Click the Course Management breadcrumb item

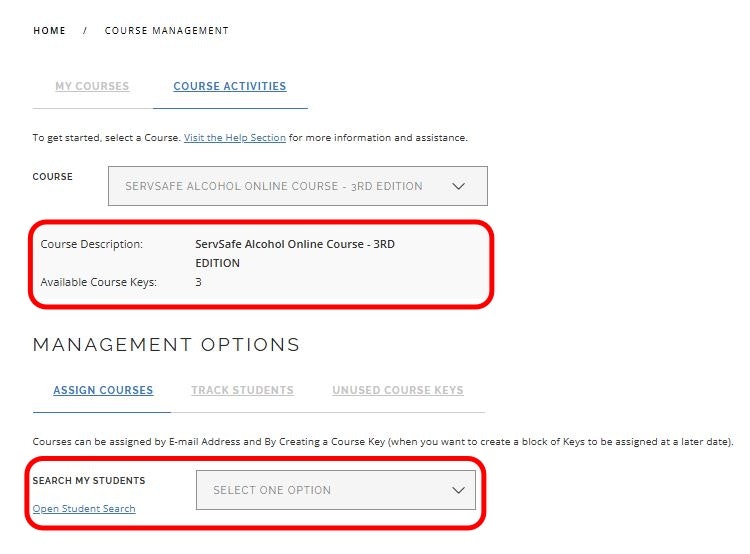coord(166,31)
